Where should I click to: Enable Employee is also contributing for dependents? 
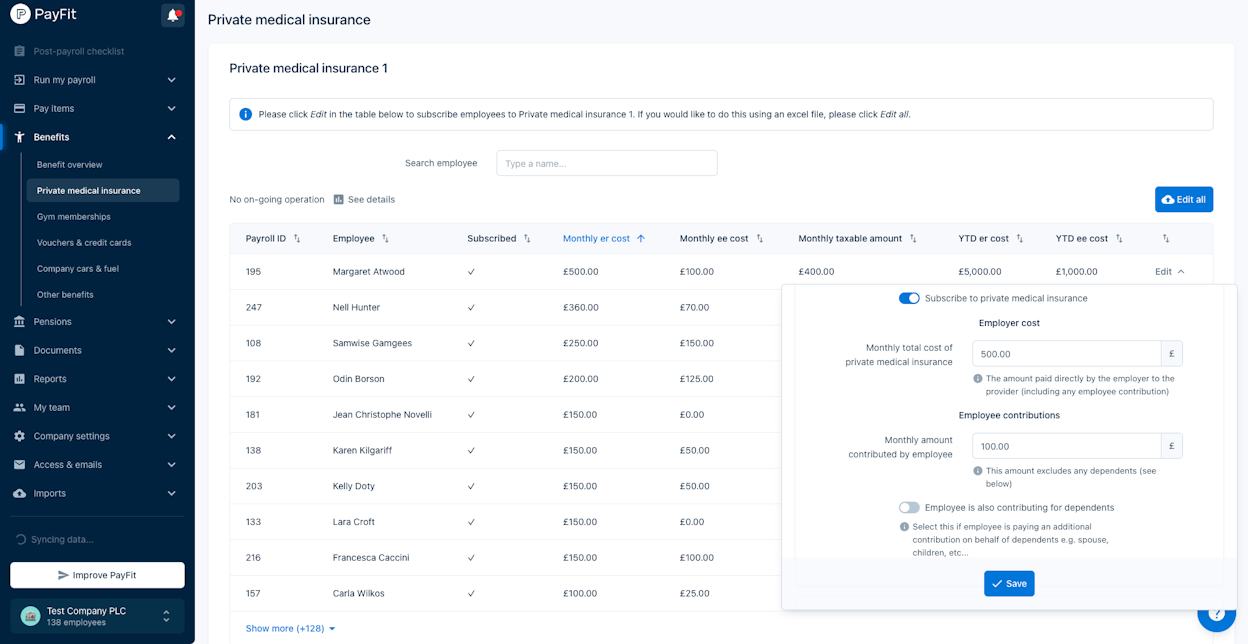point(909,508)
